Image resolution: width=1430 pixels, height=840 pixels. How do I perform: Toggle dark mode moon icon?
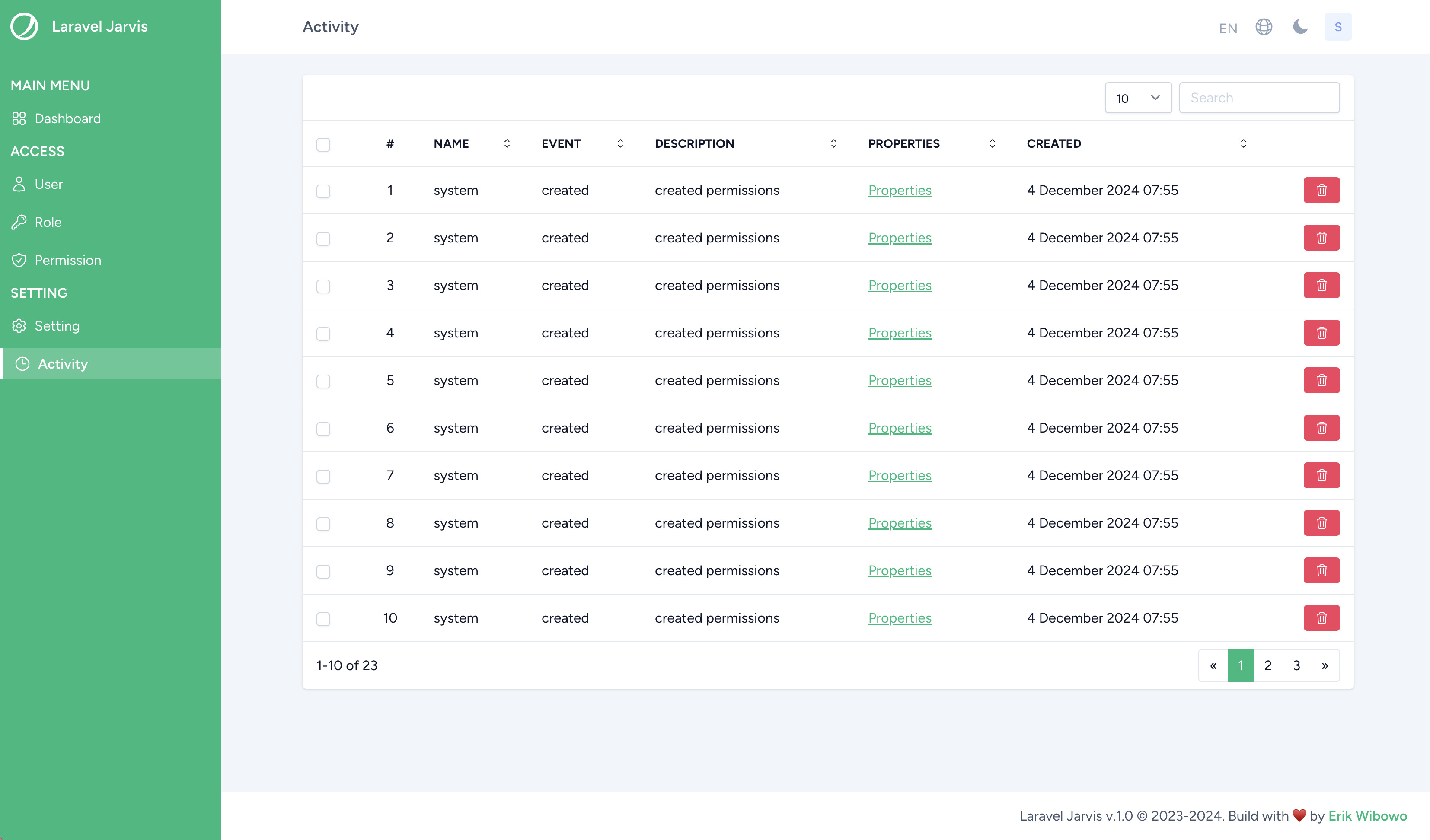(1300, 27)
